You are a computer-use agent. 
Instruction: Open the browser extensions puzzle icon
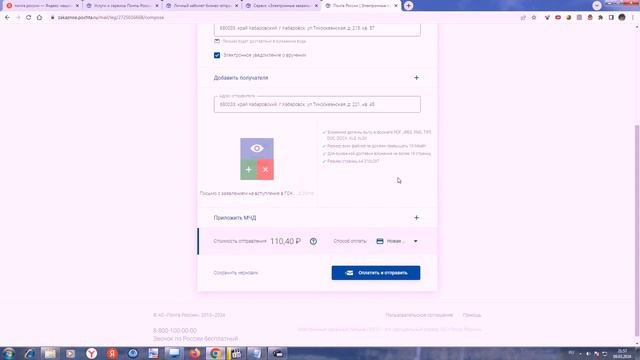point(600,18)
